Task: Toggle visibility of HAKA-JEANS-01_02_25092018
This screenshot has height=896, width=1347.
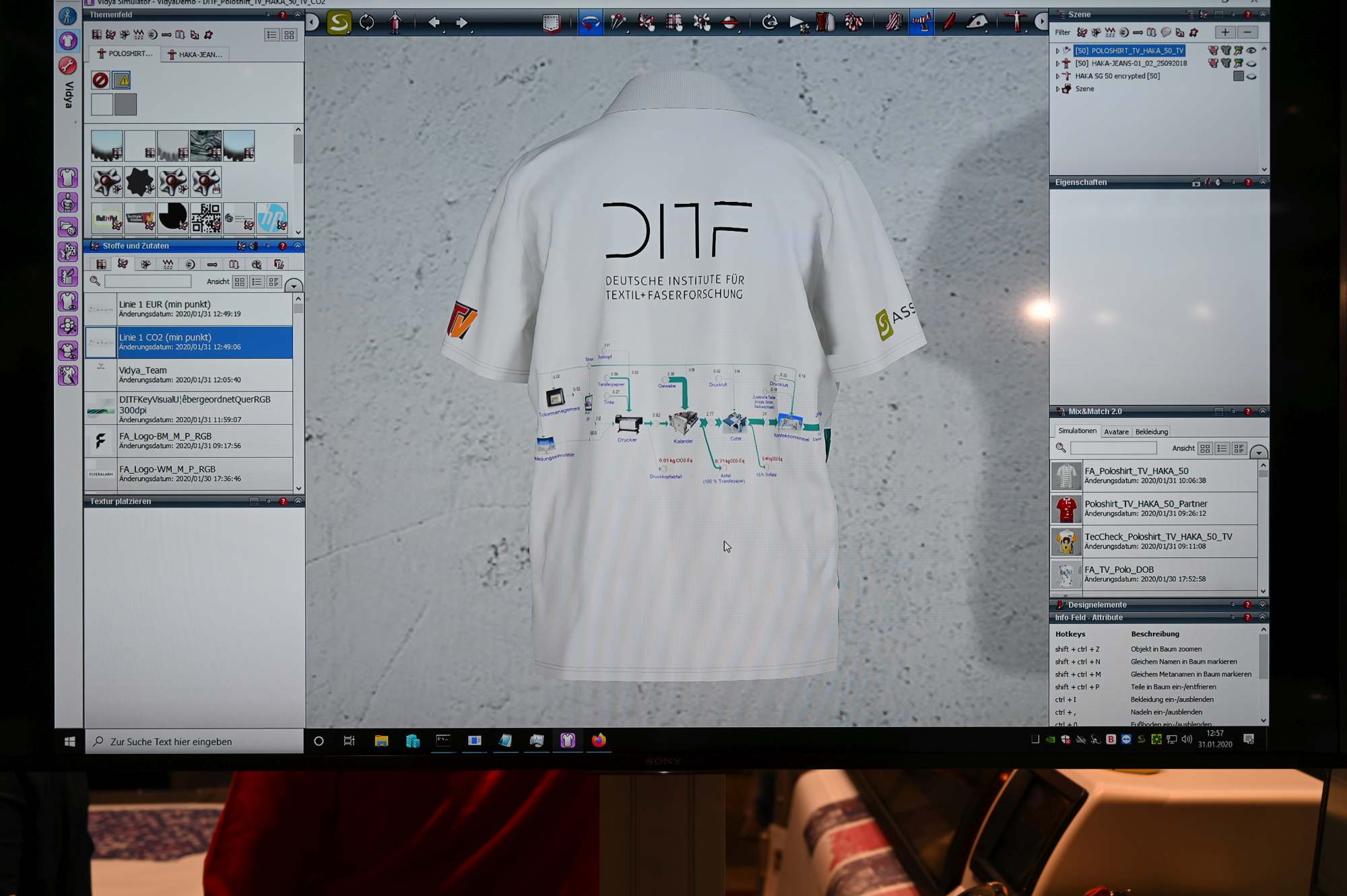Action: point(1251,63)
